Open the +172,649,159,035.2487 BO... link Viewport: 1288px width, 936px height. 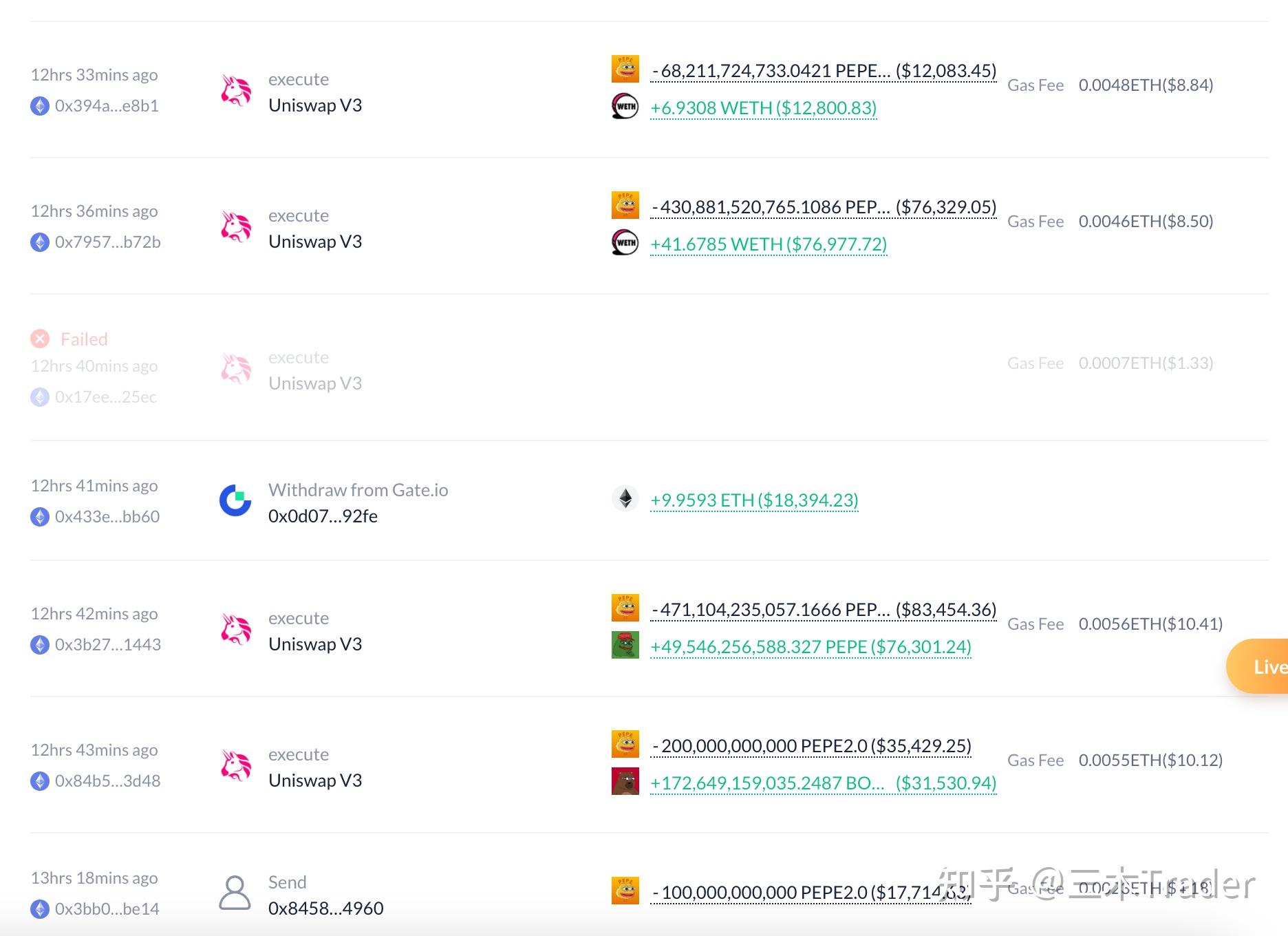[824, 783]
